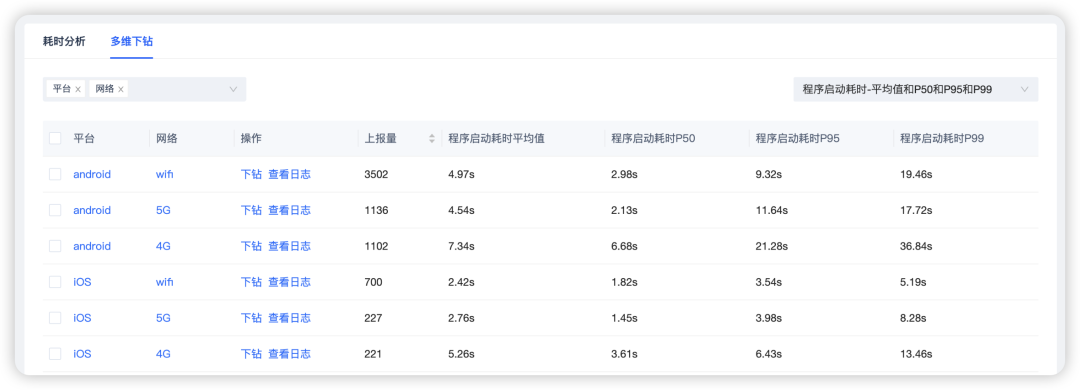Click 下钻 in the iOS wifi row

251,282
